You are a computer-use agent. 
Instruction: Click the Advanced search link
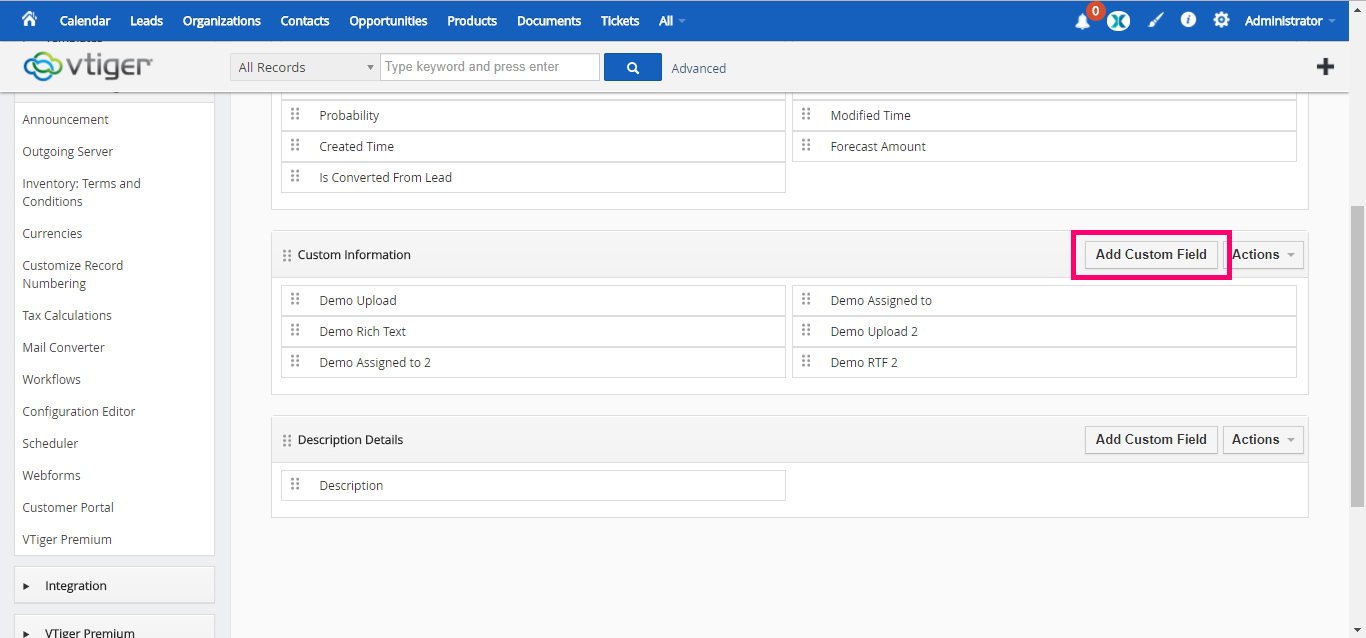[x=699, y=68]
